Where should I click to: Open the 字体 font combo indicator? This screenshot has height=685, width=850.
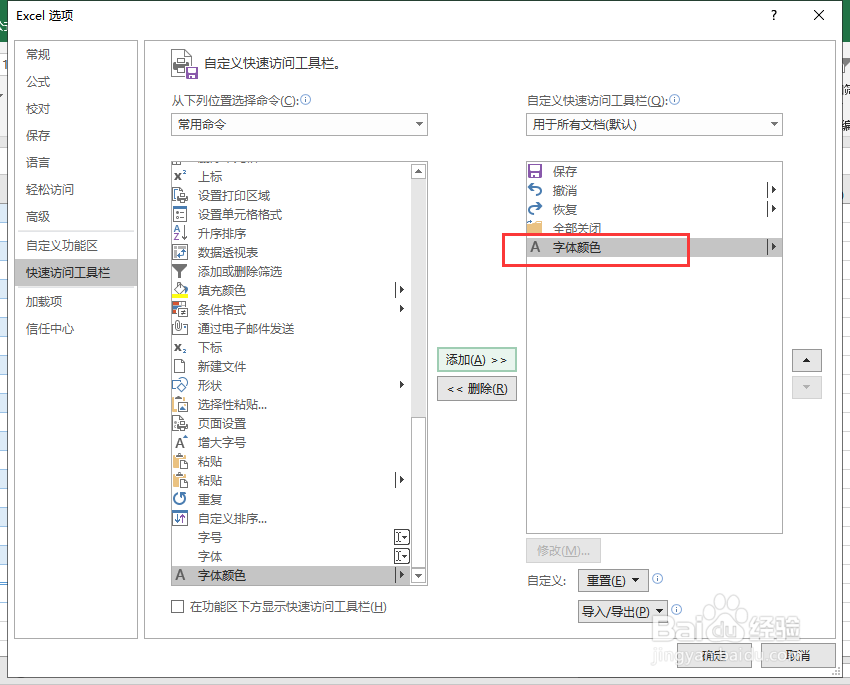[x=402, y=556]
